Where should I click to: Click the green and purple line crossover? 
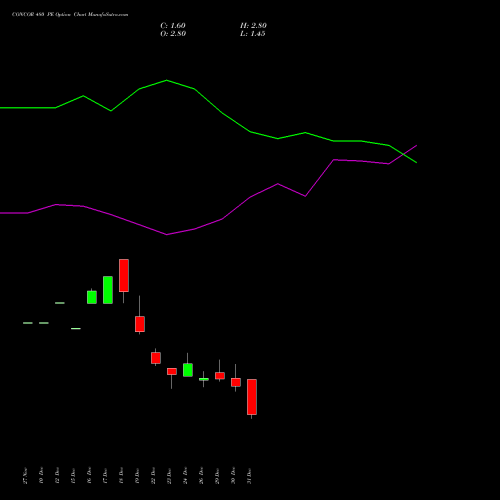404,154
